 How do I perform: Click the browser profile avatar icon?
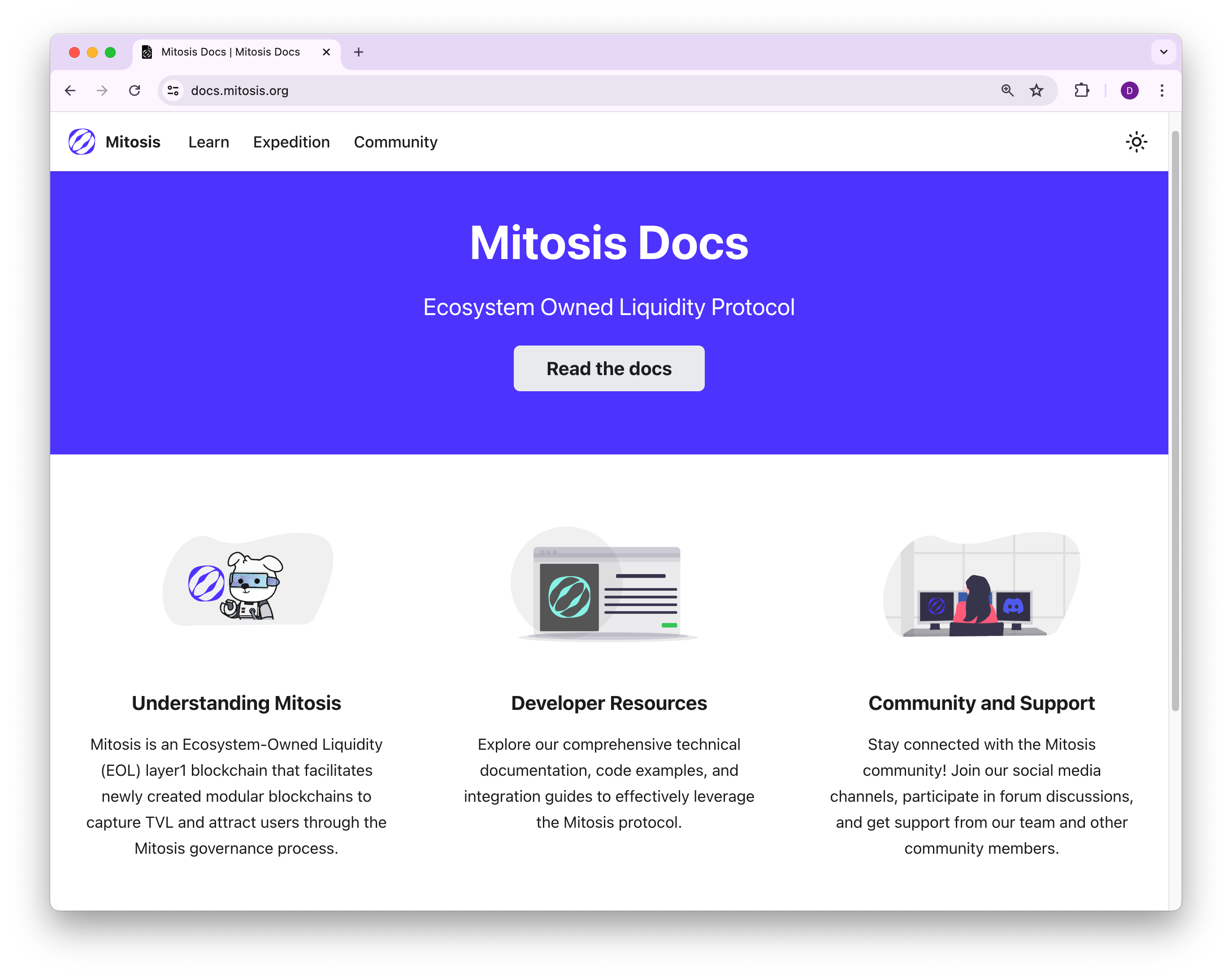[x=1128, y=90]
